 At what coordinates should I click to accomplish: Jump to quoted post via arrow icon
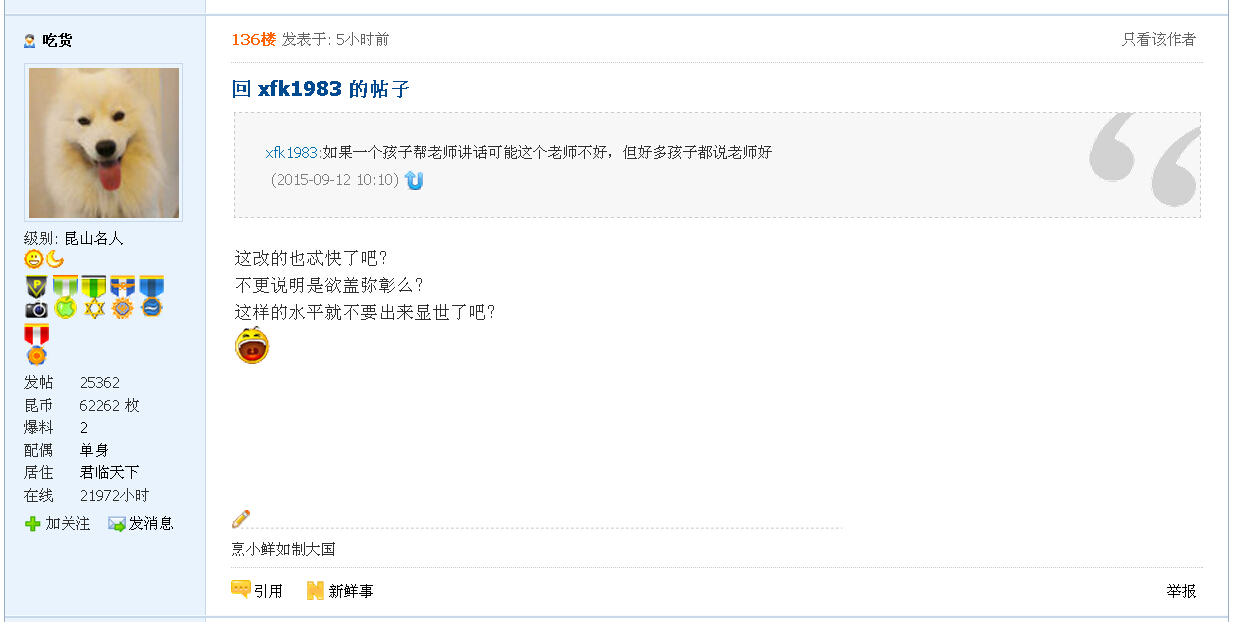coord(414,180)
